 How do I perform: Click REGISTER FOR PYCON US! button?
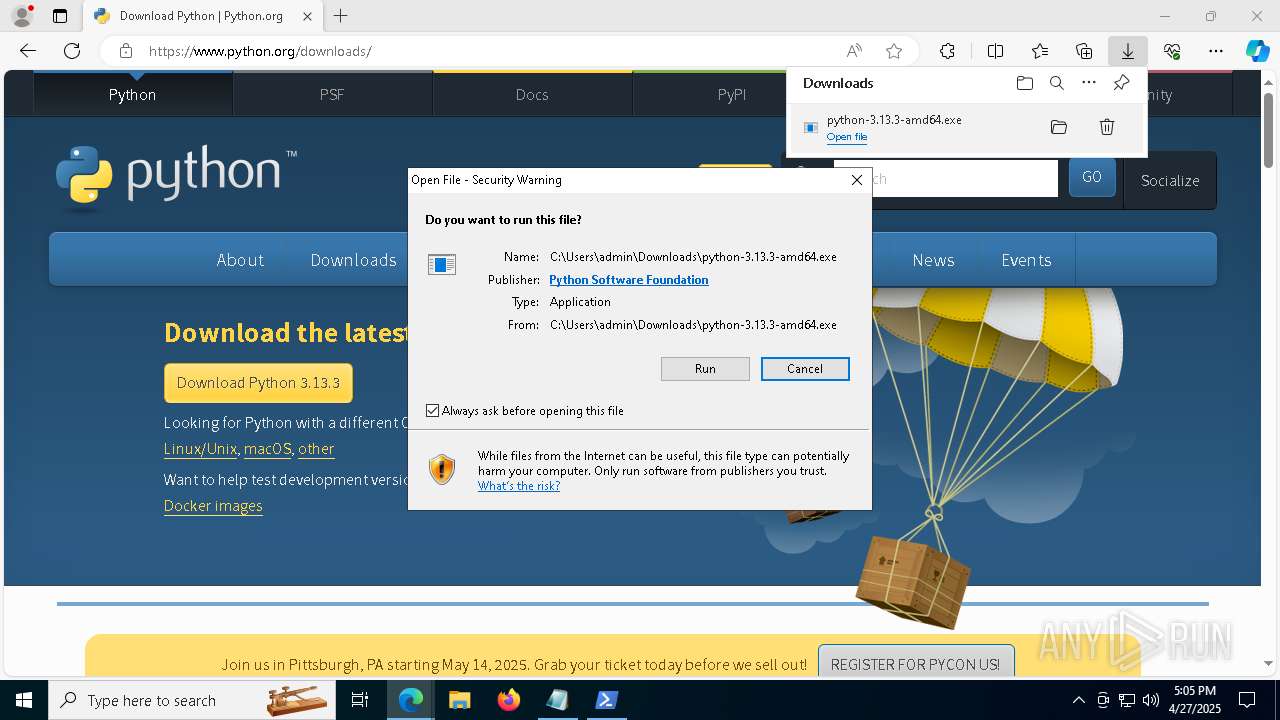point(915,664)
